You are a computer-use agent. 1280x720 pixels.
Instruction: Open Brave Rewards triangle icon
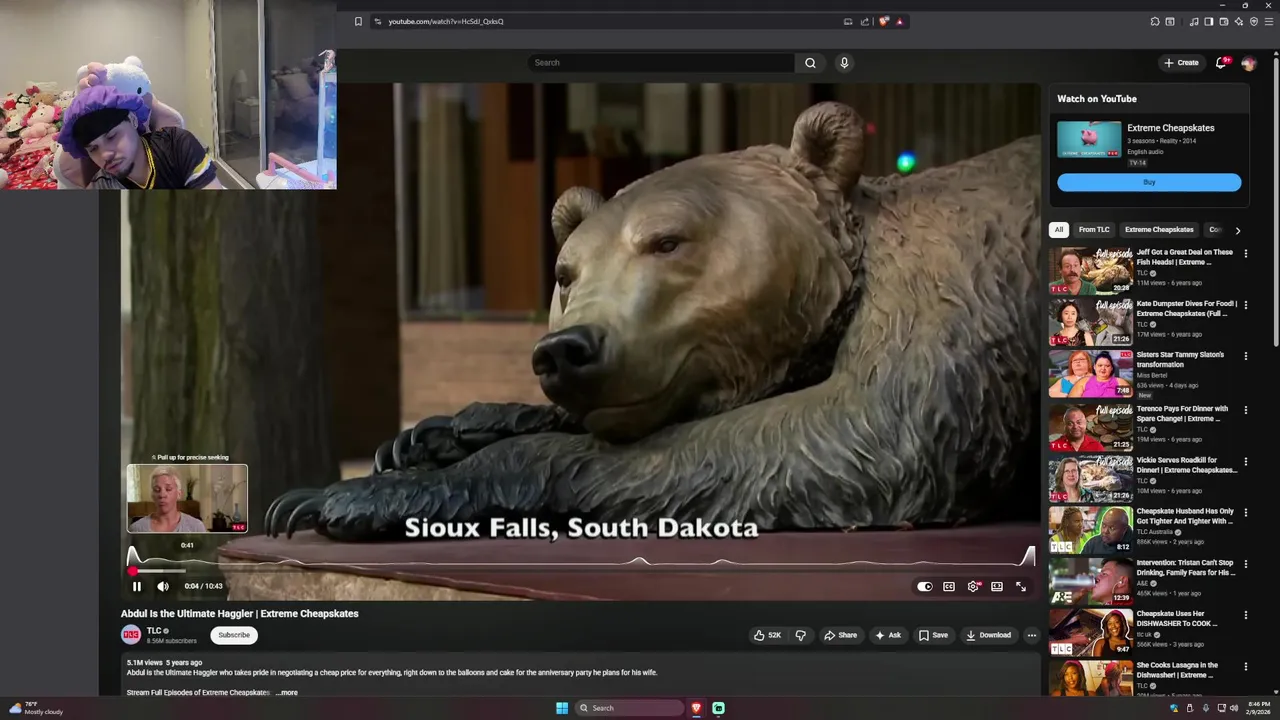pos(900,21)
